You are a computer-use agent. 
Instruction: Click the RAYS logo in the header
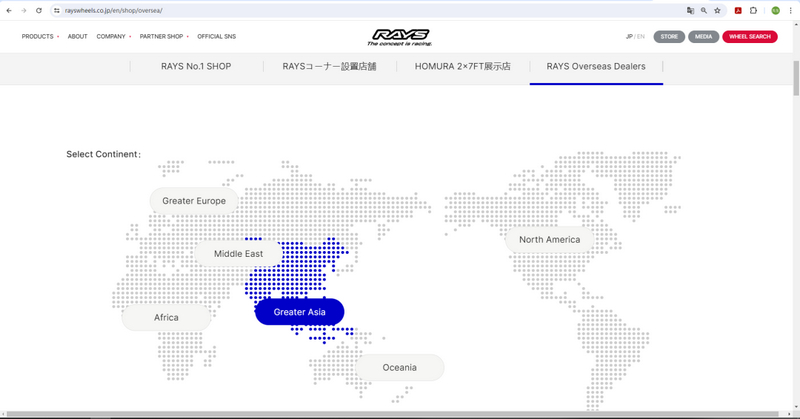click(399, 35)
